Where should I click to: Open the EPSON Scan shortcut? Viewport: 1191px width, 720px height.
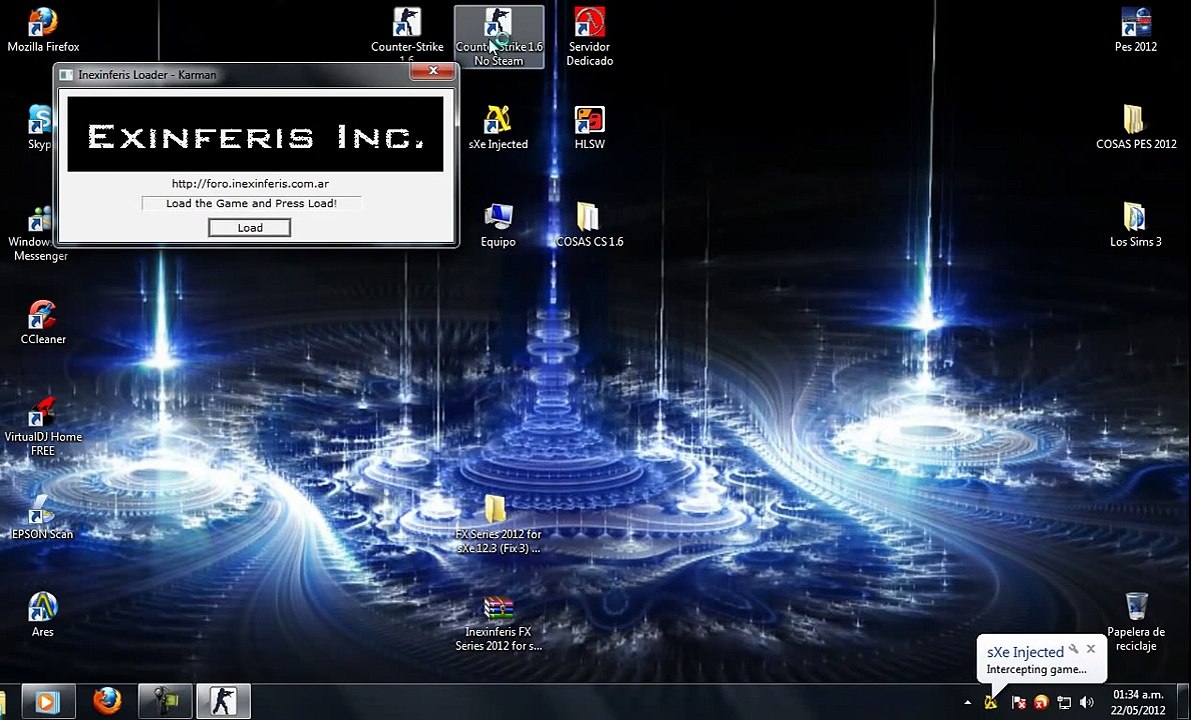click(x=43, y=517)
